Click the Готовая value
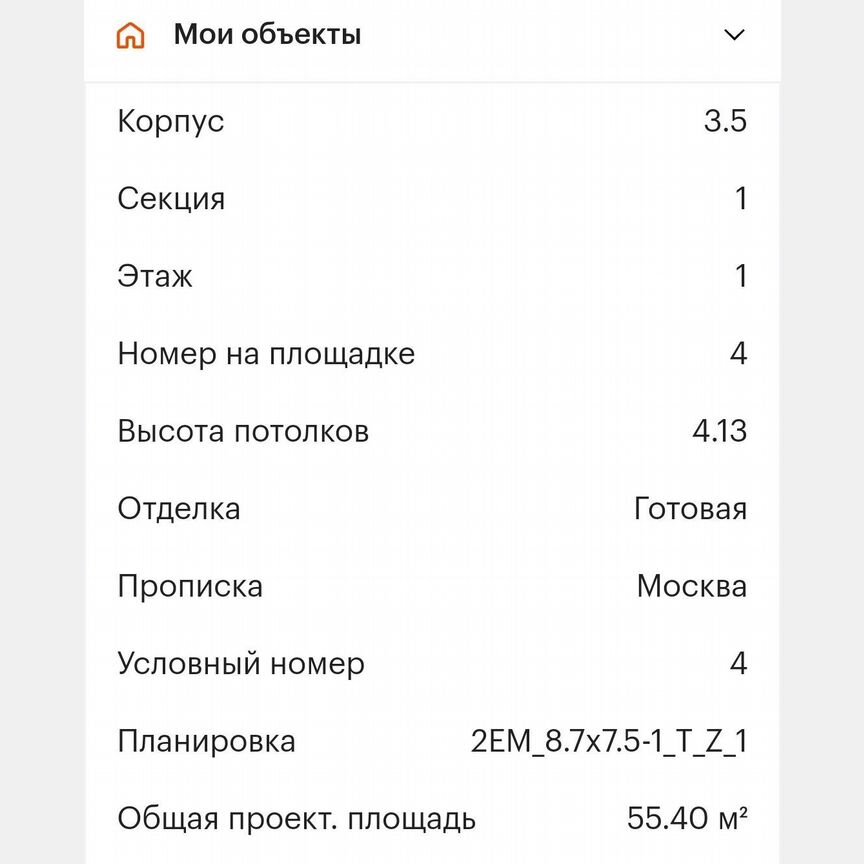Viewport: 864px width, 864px height. coord(691,507)
